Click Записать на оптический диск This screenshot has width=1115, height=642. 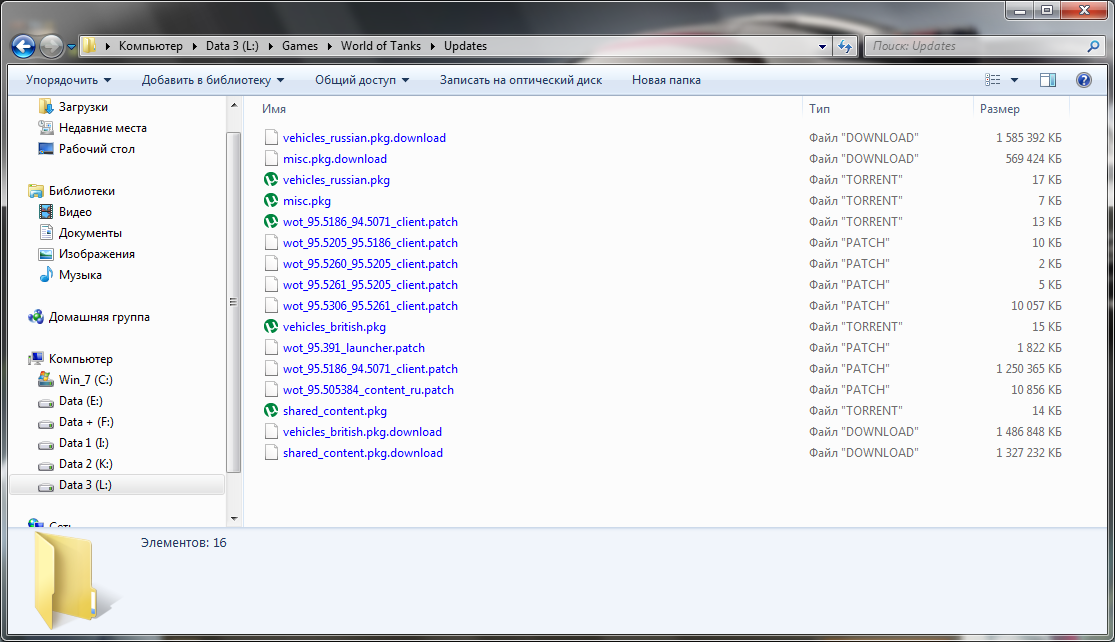[520, 80]
